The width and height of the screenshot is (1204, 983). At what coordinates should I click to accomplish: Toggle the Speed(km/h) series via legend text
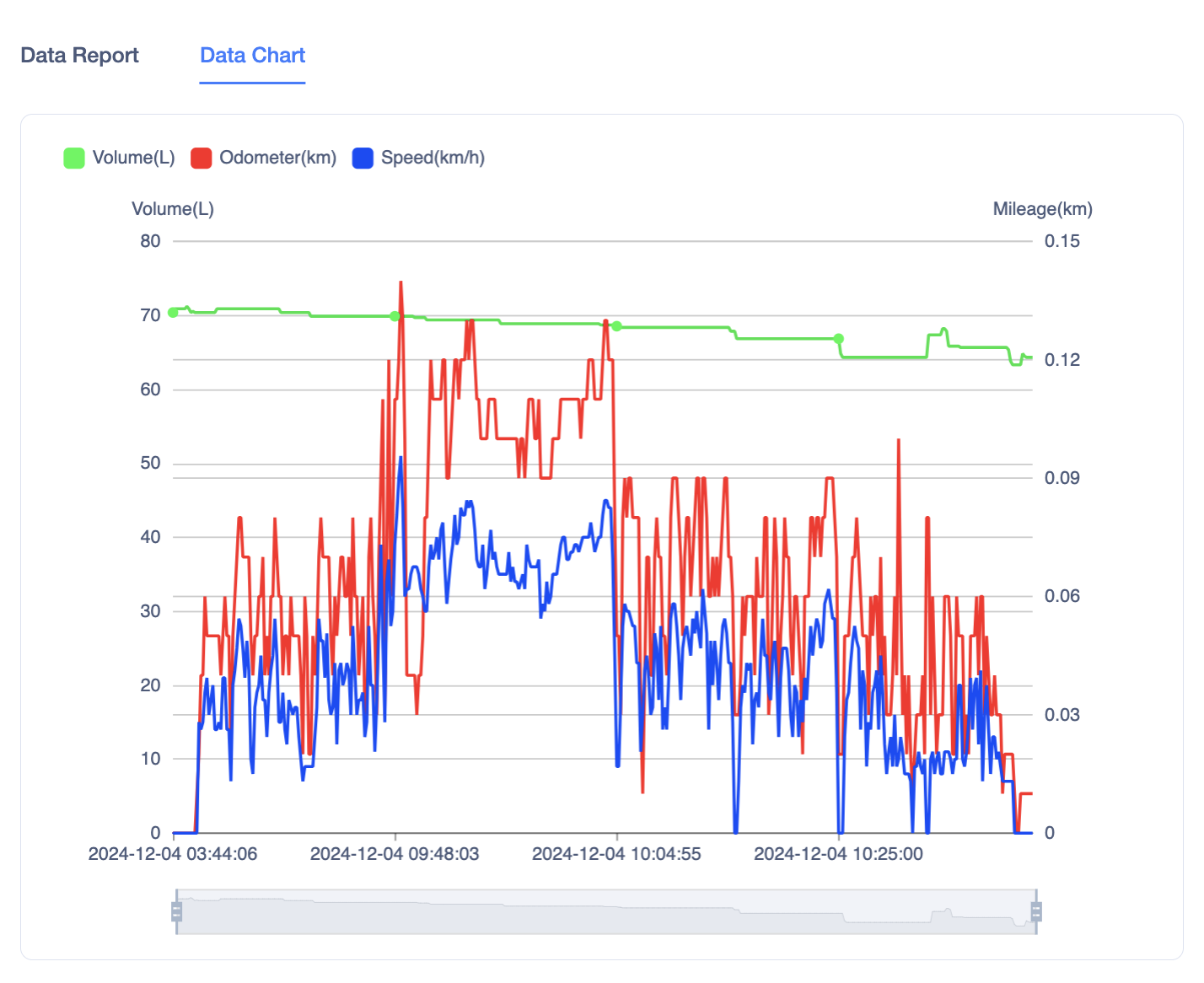click(x=432, y=158)
